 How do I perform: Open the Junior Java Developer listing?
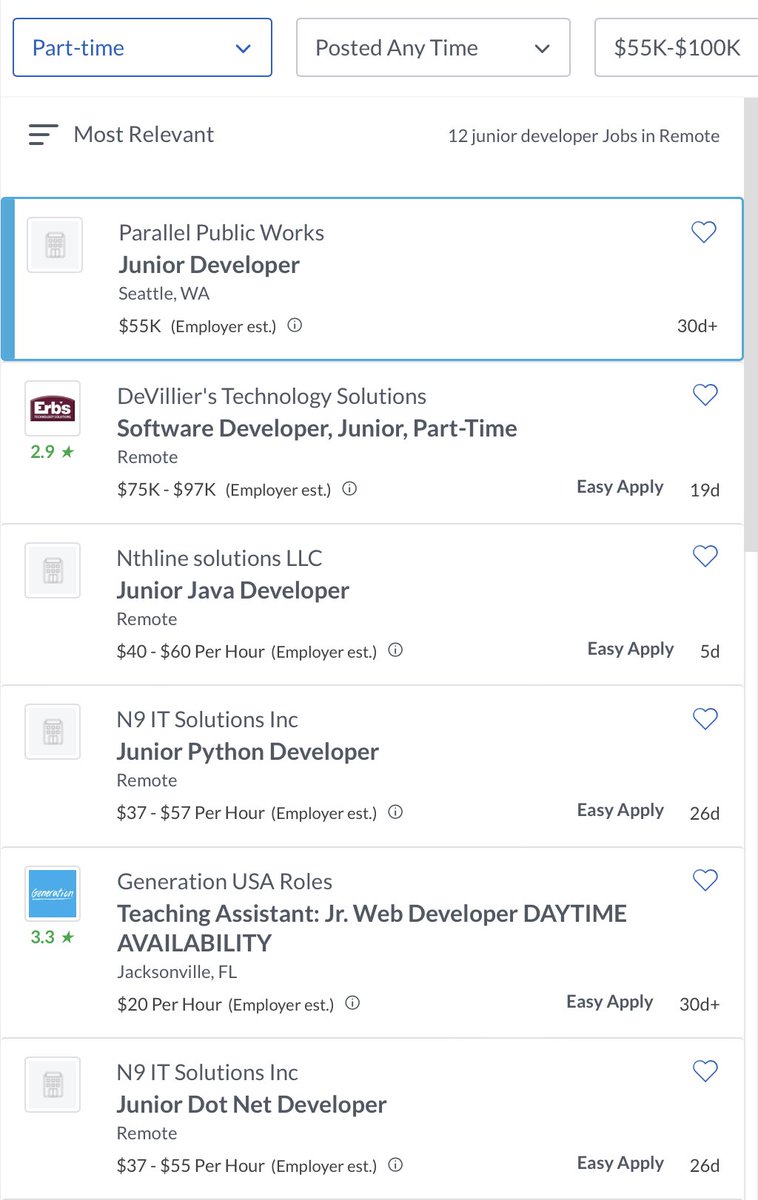coord(233,590)
